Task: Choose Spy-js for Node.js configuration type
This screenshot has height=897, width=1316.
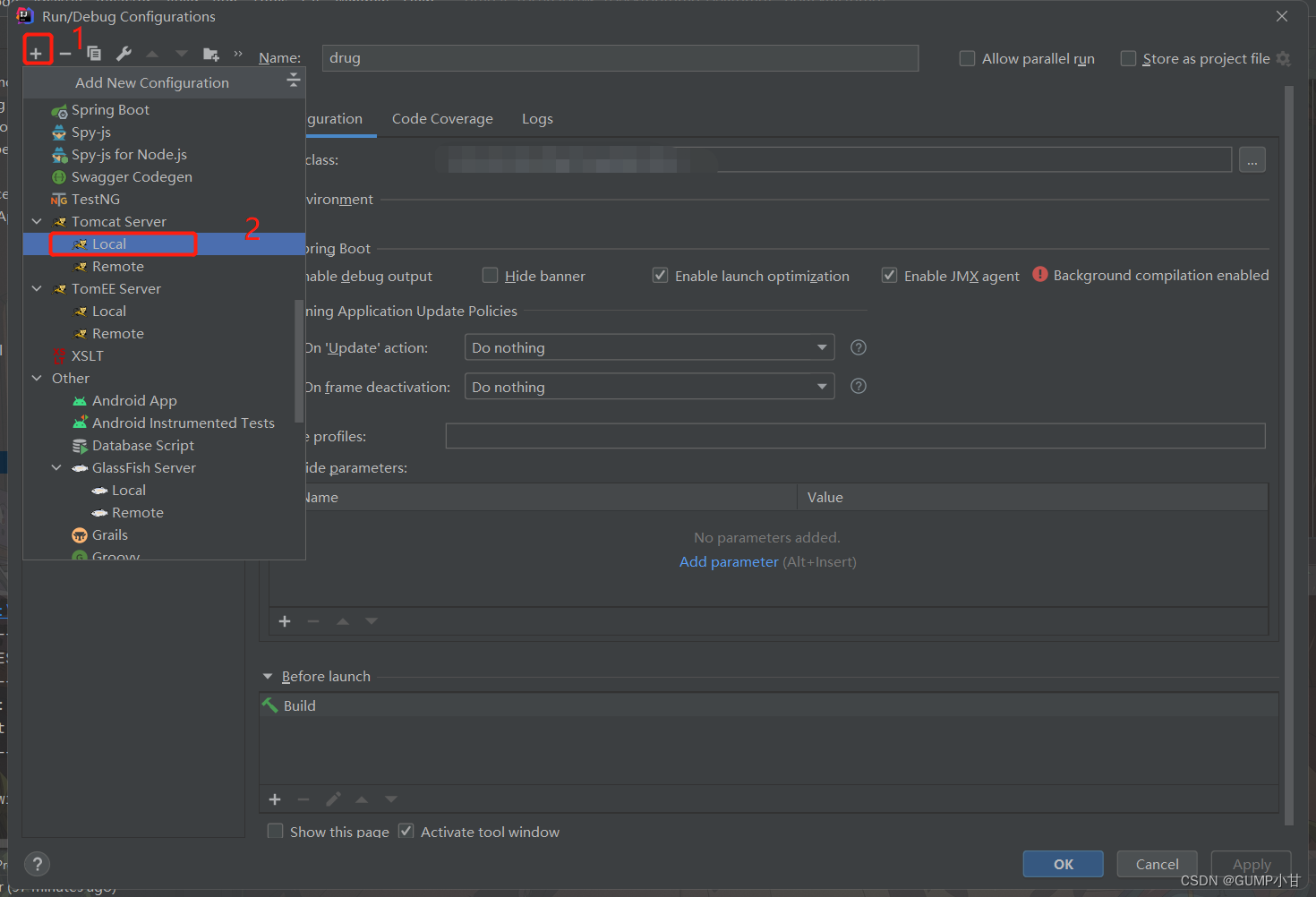Action: [x=164, y=154]
